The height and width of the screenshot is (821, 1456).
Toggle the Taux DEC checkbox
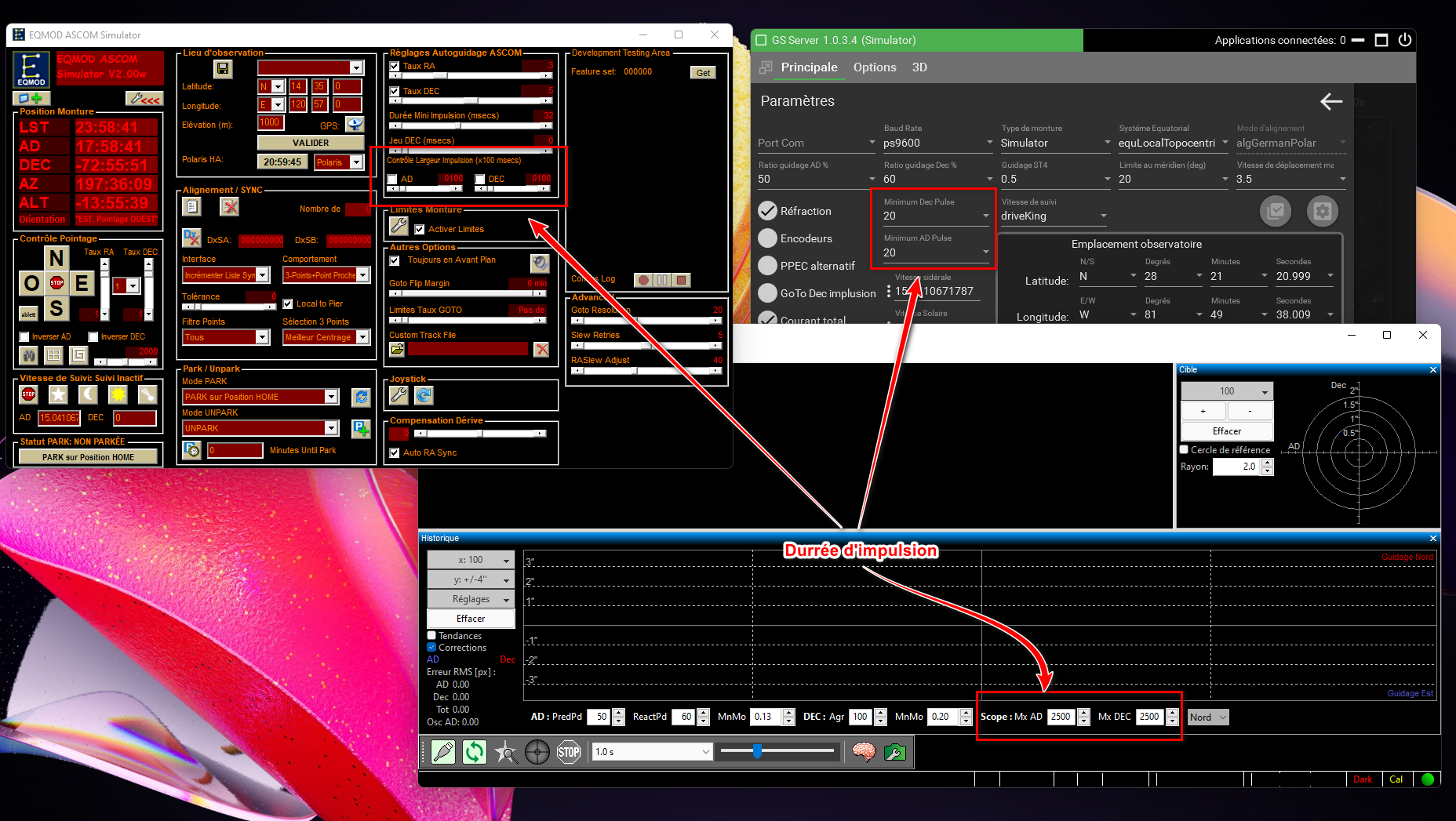pyautogui.click(x=395, y=92)
